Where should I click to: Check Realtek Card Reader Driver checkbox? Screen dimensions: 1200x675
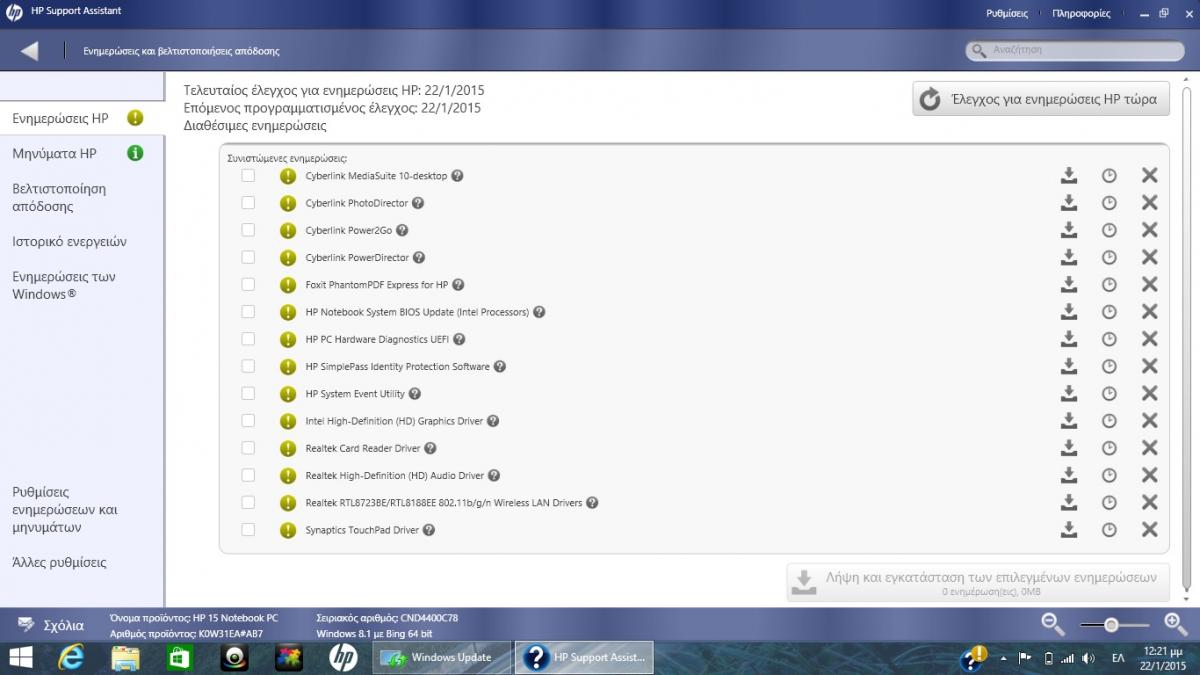(x=248, y=448)
